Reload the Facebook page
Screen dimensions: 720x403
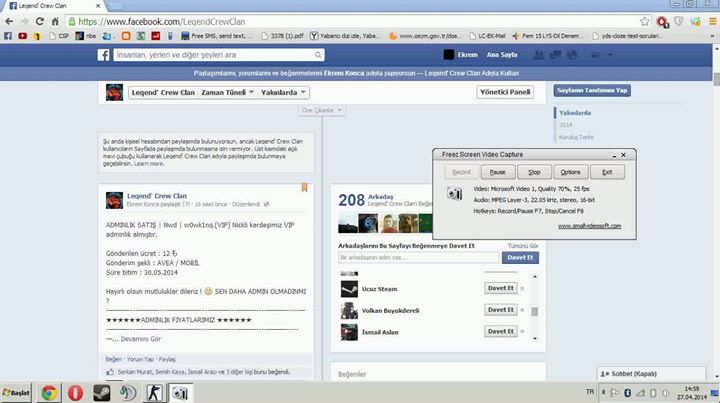click(40, 22)
